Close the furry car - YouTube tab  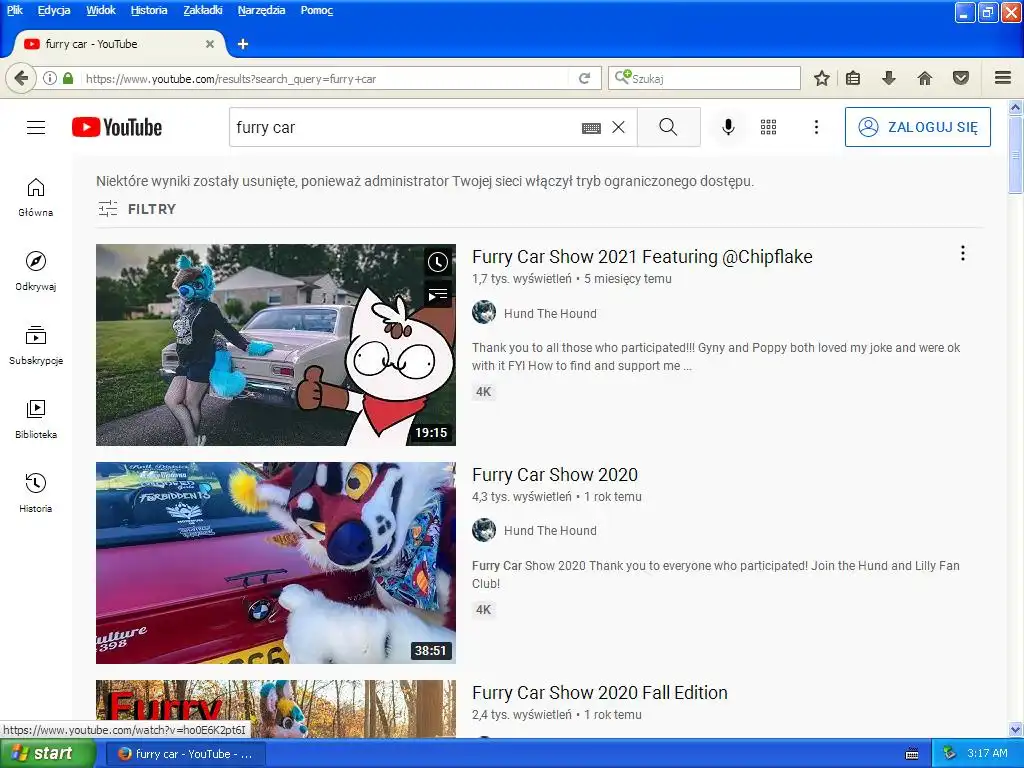point(210,44)
